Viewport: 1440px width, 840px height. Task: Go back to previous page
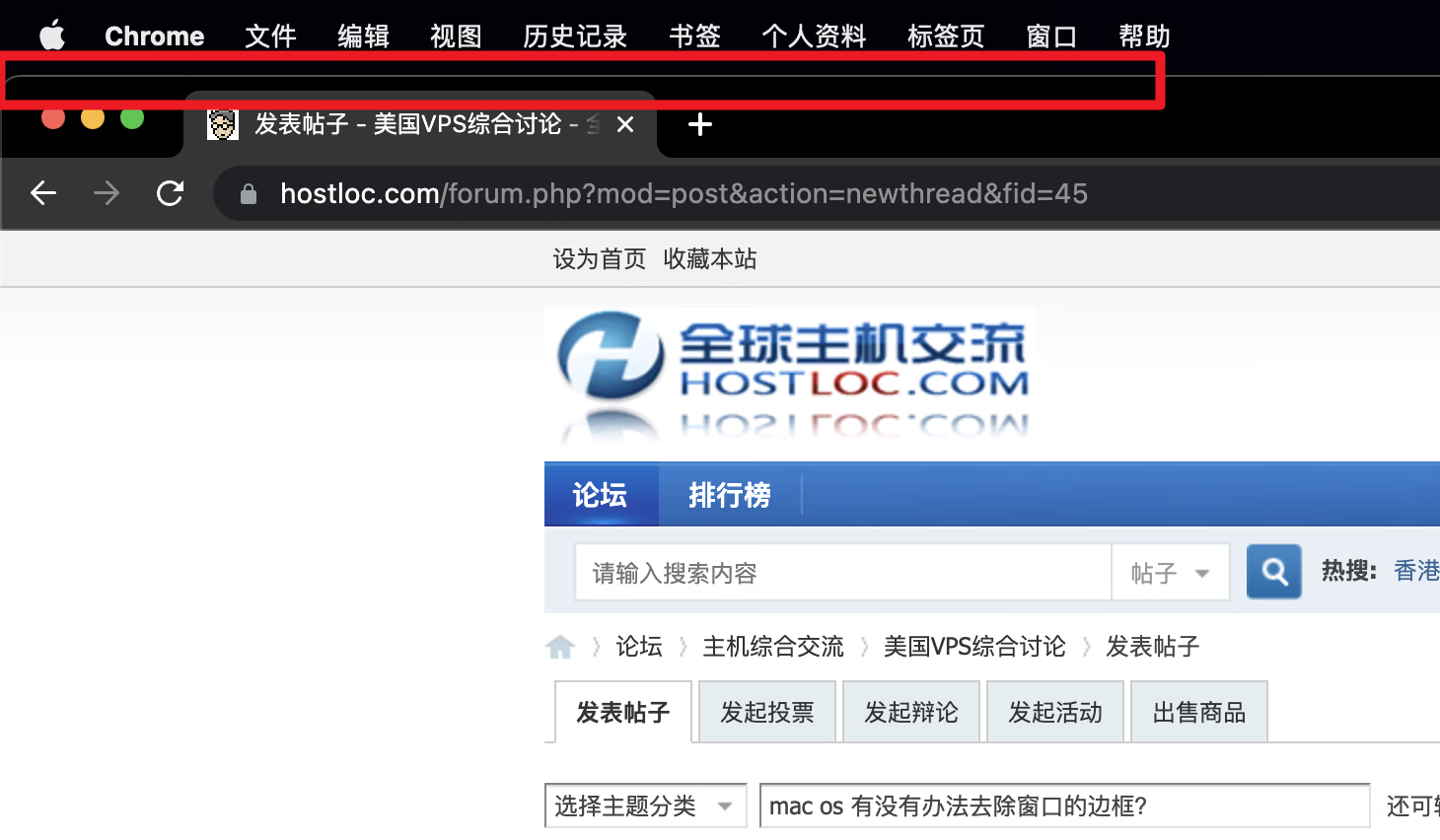tap(43, 193)
